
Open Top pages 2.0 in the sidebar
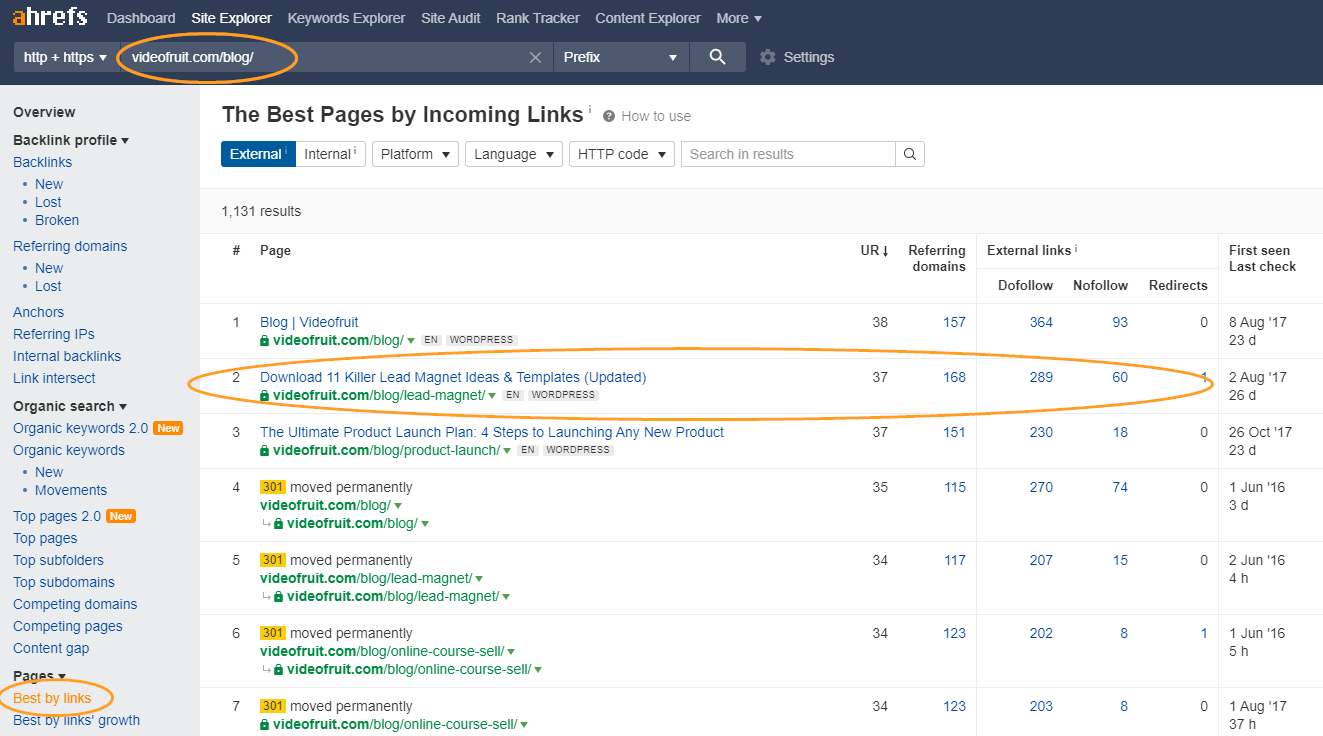tap(57, 516)
